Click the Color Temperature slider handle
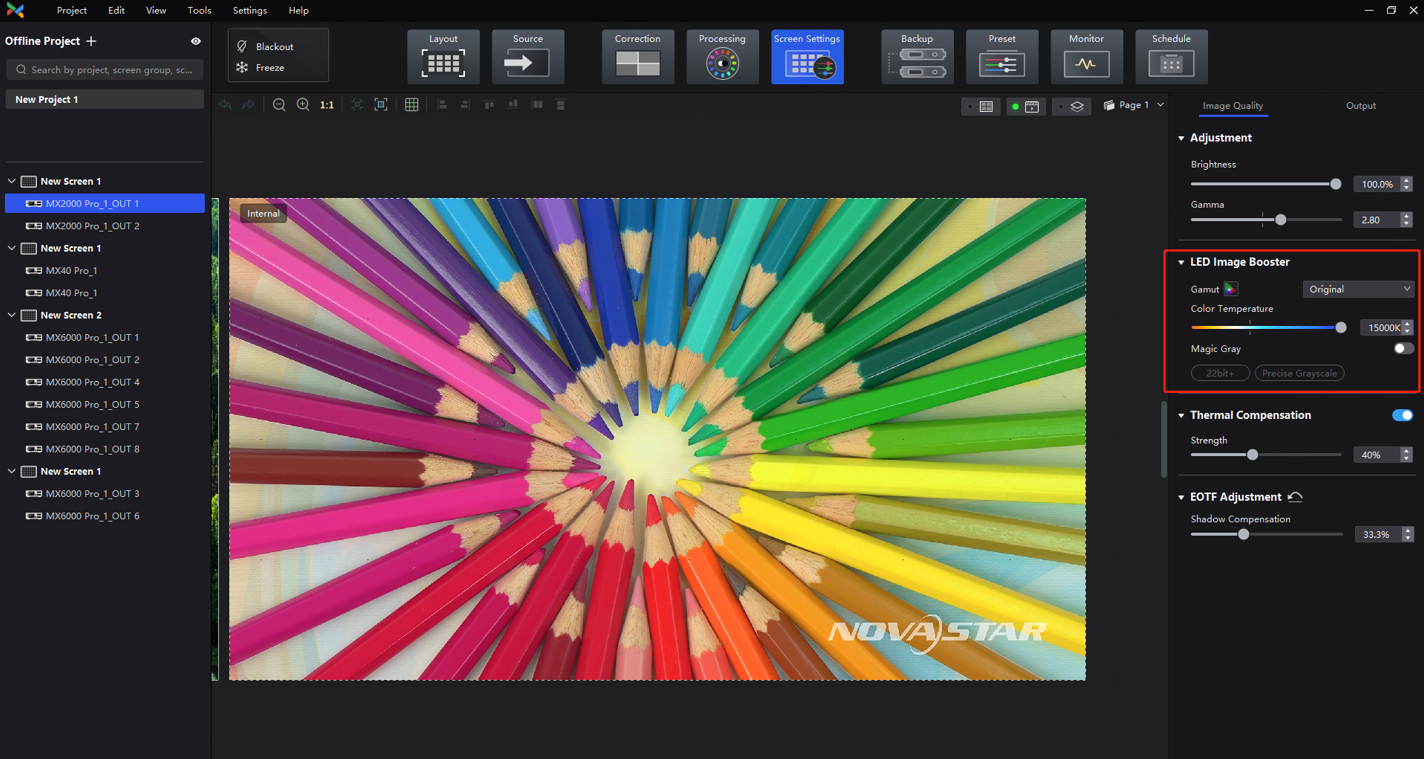 click(x=1341, y=327)
